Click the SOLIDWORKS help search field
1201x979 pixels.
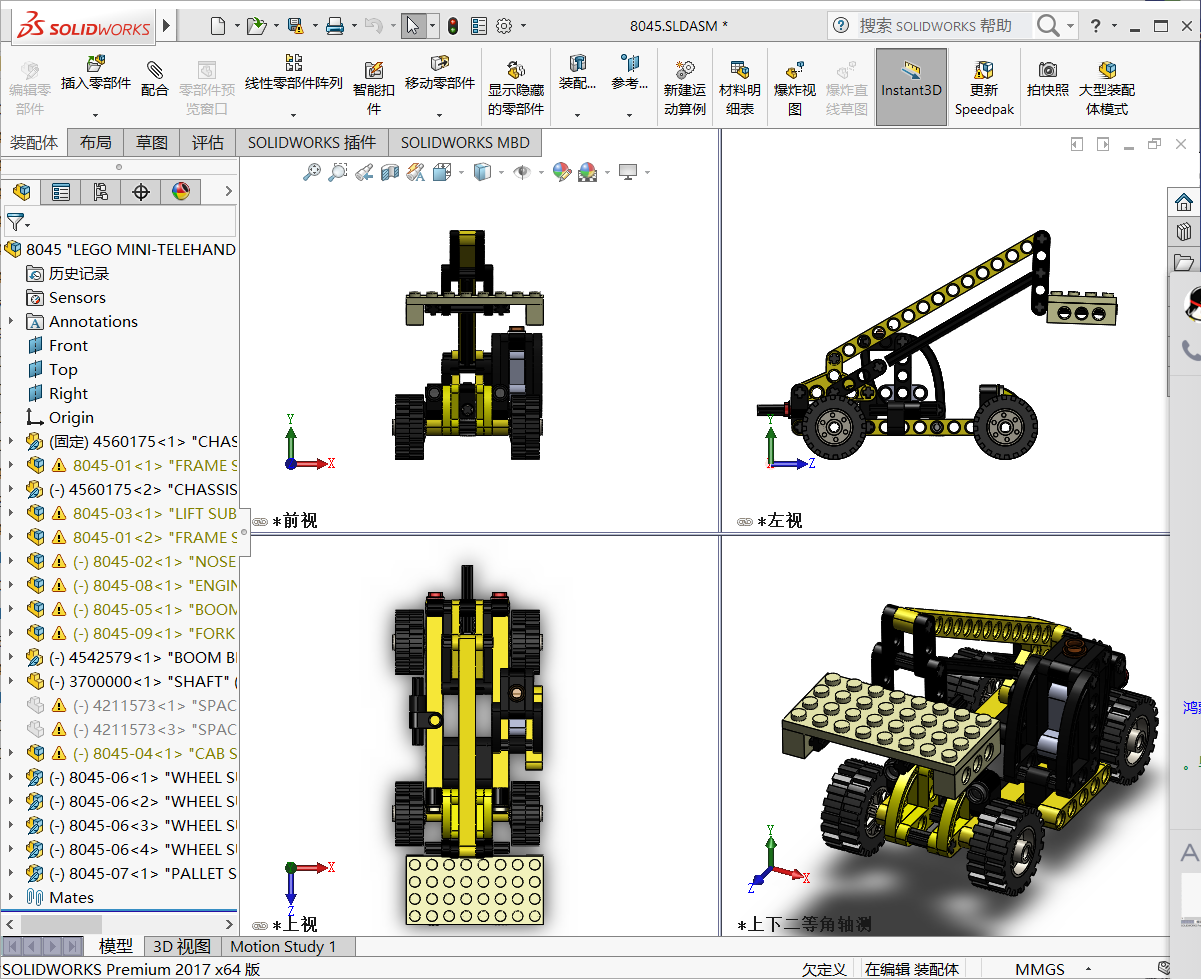[943, 26]
